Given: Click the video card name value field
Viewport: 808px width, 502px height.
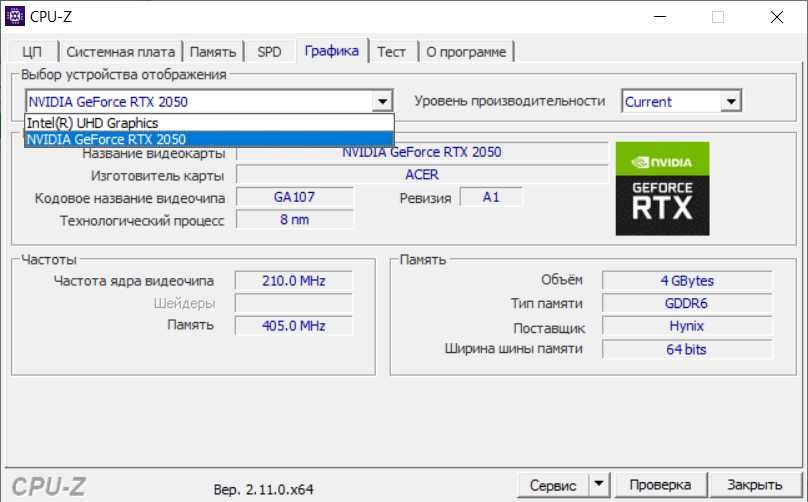Looking at the screenshot, I should point(422,152).
